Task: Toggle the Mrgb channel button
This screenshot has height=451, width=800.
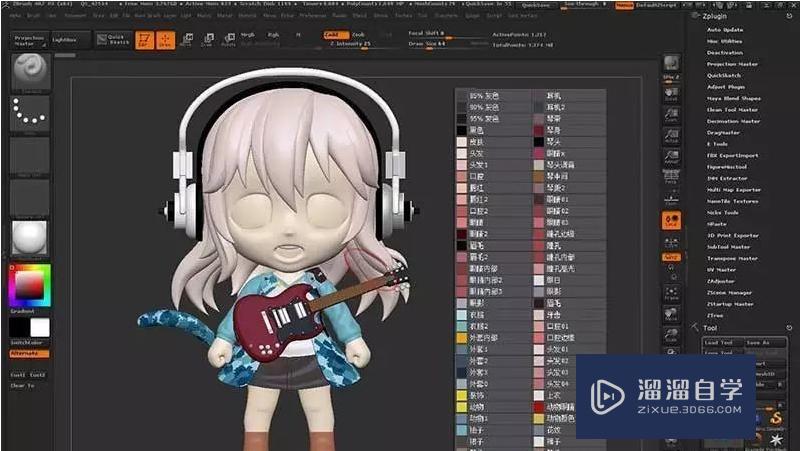Action: click(248, 34)
